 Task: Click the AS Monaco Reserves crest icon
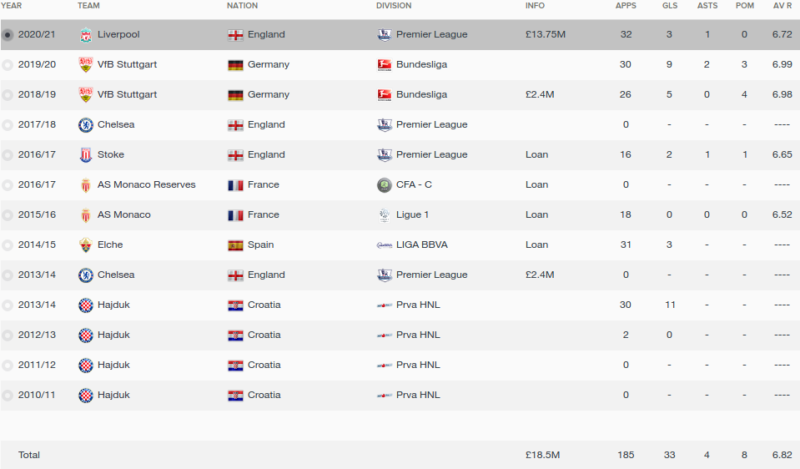click(86, 185)
